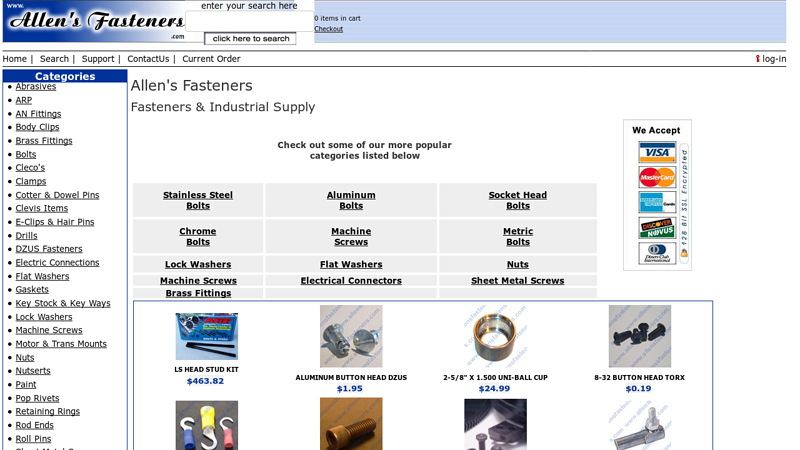Open the Support menu item
Image resolution: width=800 pixels, height=450 pixels.
[x=98, y=59]
